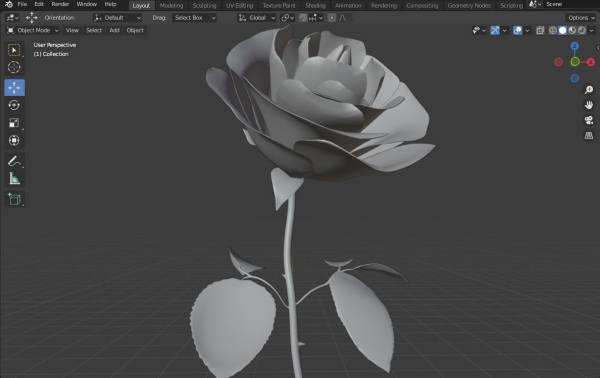This screenshot has height=378, width=600.
Task: Open the Drag Select Box dropdown
Action: point(194,18)
